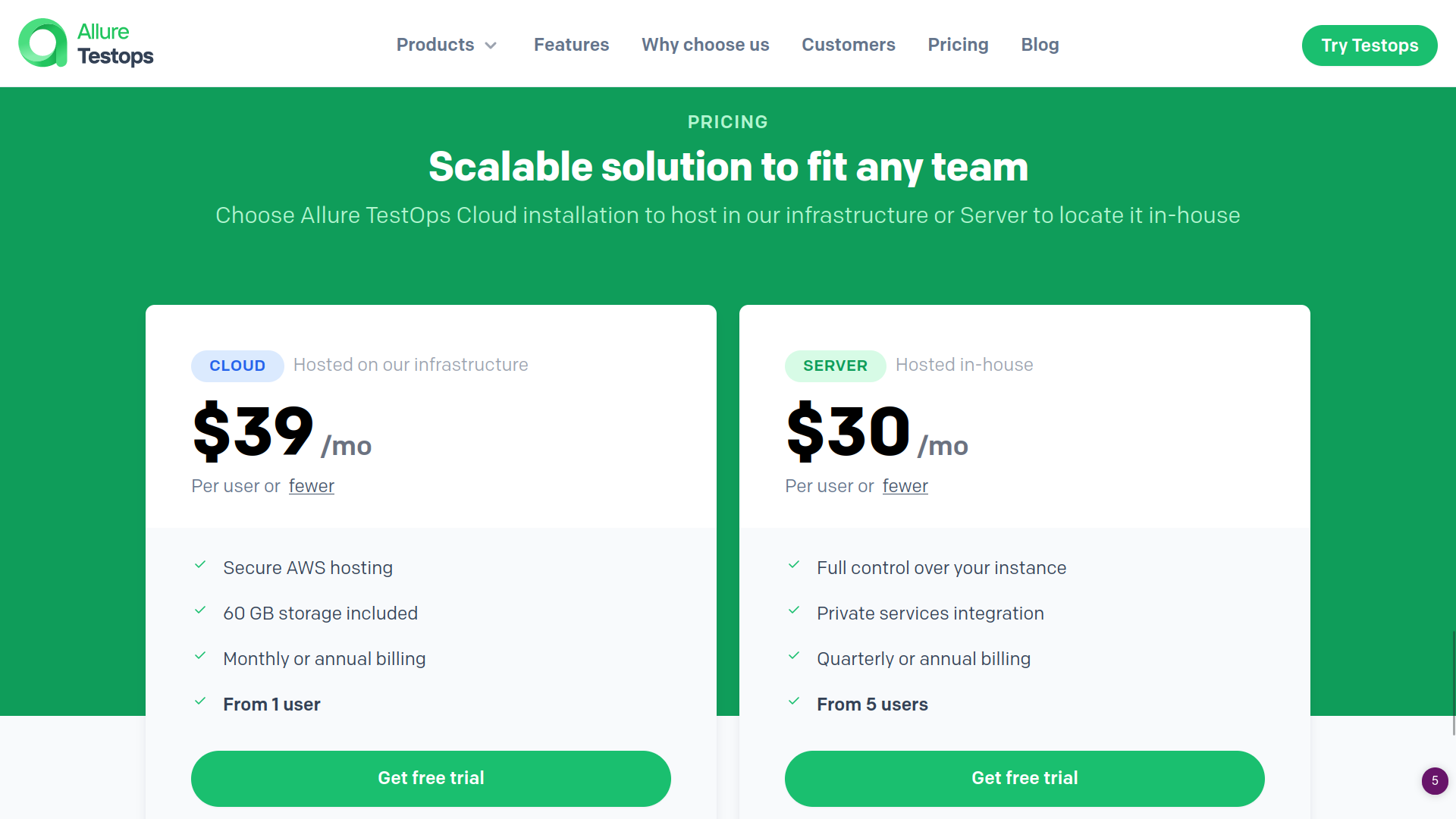Open the fewer options under the Cloud price
Viewport: 1456px width, 819px height.
click(311, 486)
